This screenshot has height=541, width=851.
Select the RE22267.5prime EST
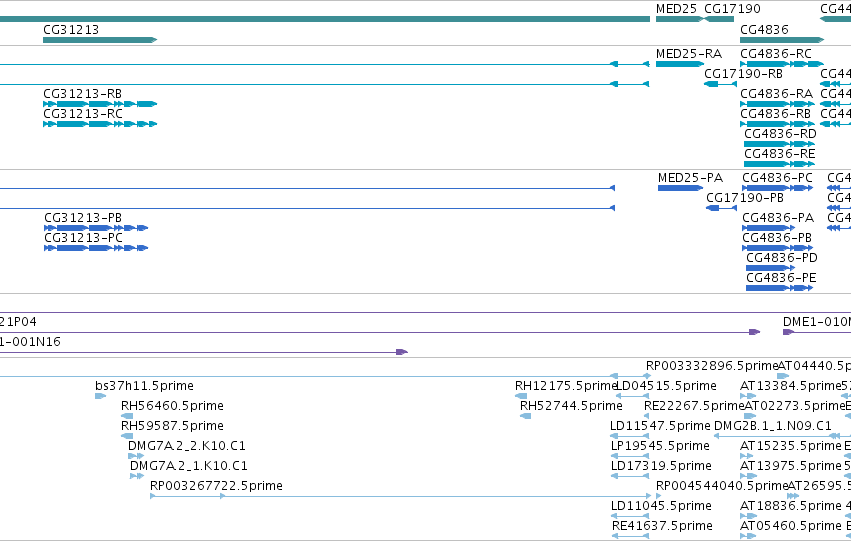pos(646,416)
